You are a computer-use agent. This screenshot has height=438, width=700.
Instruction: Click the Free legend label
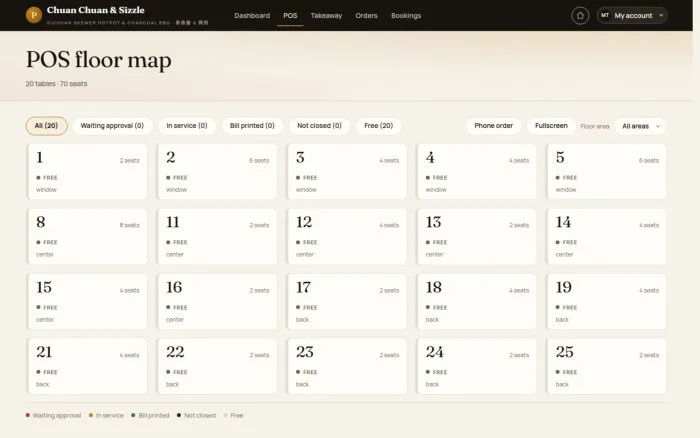(237, 415)
